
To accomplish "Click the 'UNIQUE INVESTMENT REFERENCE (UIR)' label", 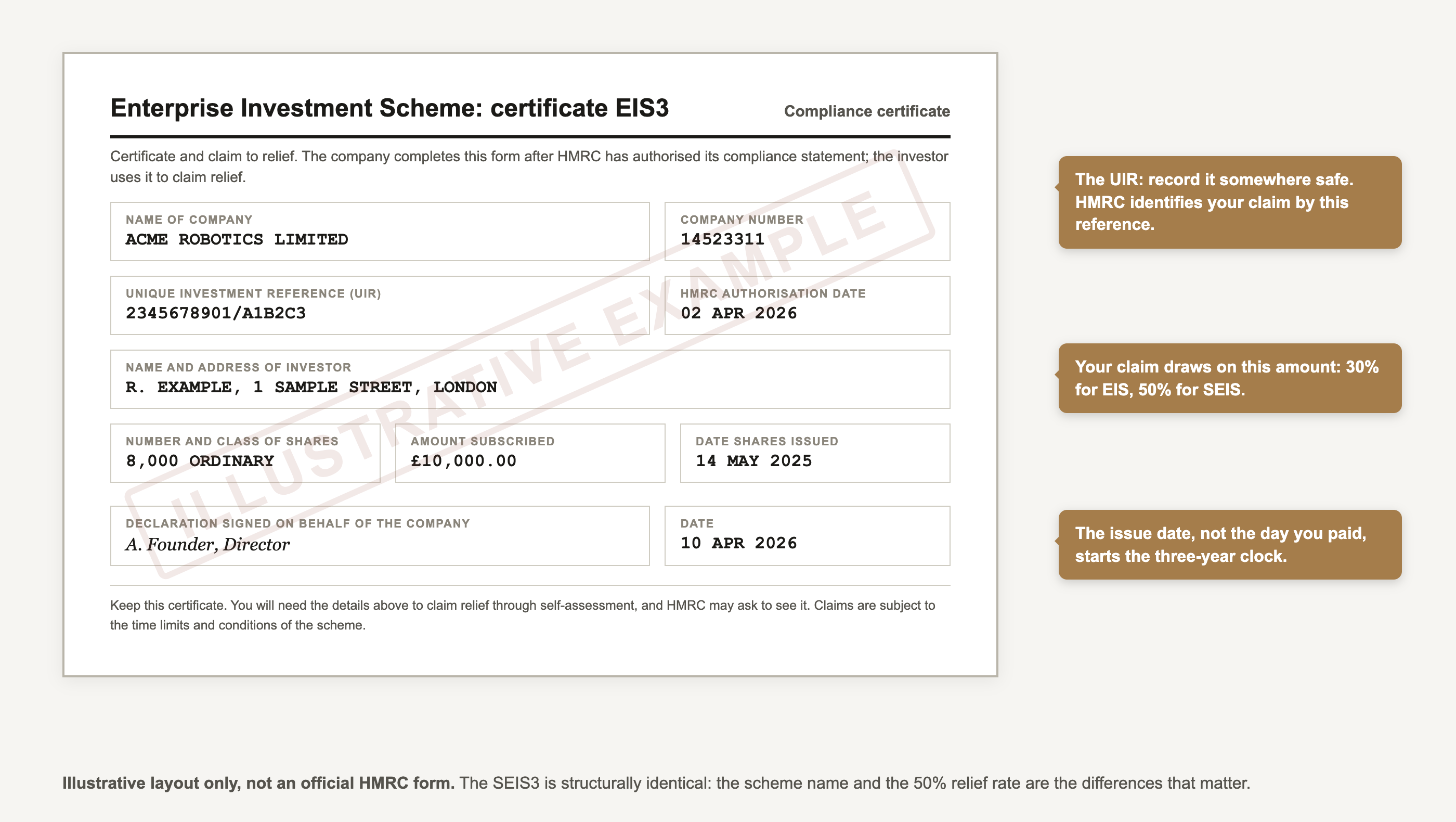I will 253,293.
